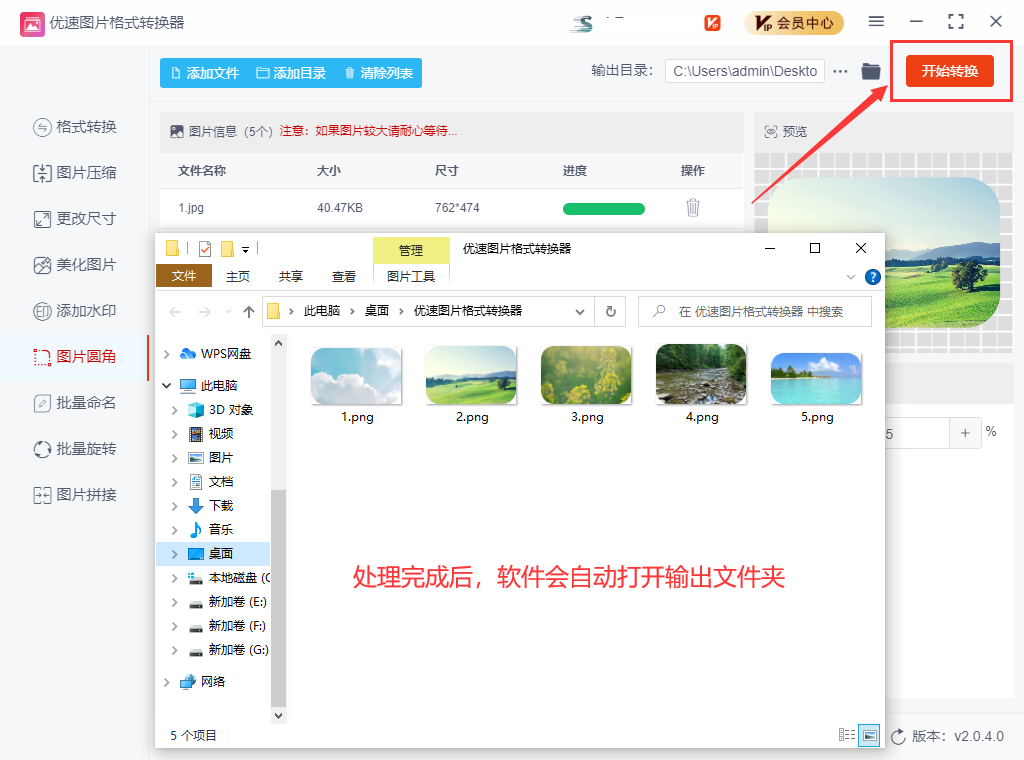Screen dimensions: 1024x760
Task: Open 文件 tab in Explorer ribbon
Action: (x=184, y=276)
